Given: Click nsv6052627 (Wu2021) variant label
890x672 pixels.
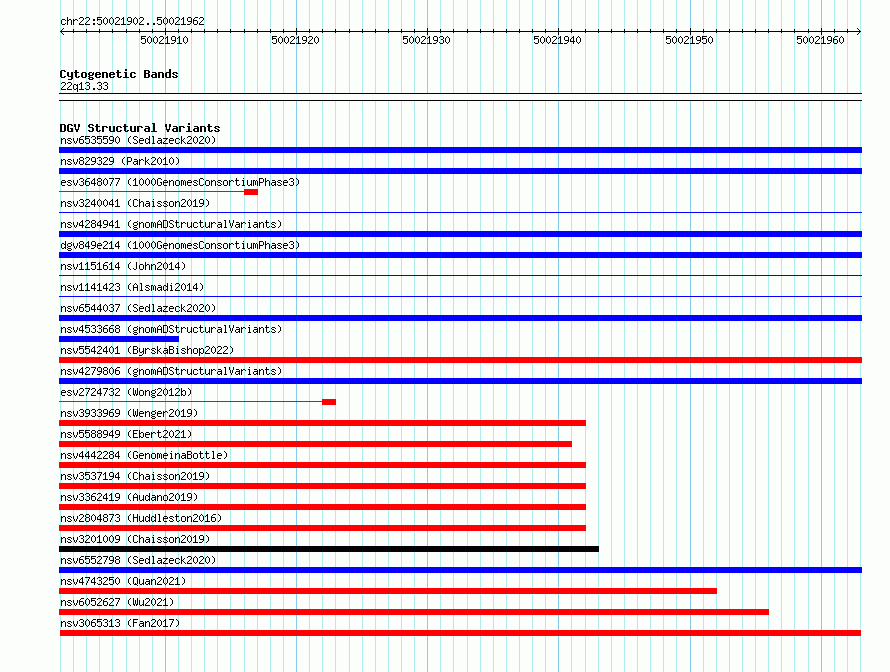Looking at the screenshot, I should pyautogui.click(x=117, y=602).
